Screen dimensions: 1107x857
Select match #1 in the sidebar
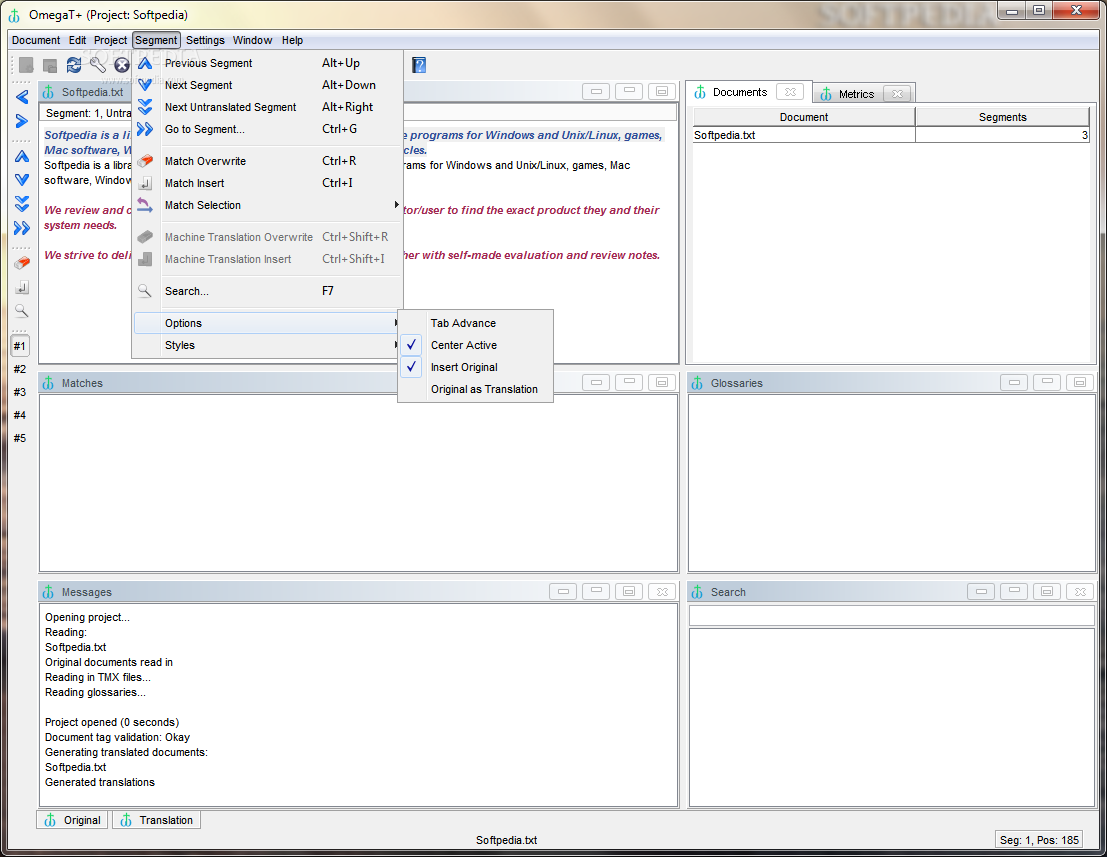pos(20,346)
